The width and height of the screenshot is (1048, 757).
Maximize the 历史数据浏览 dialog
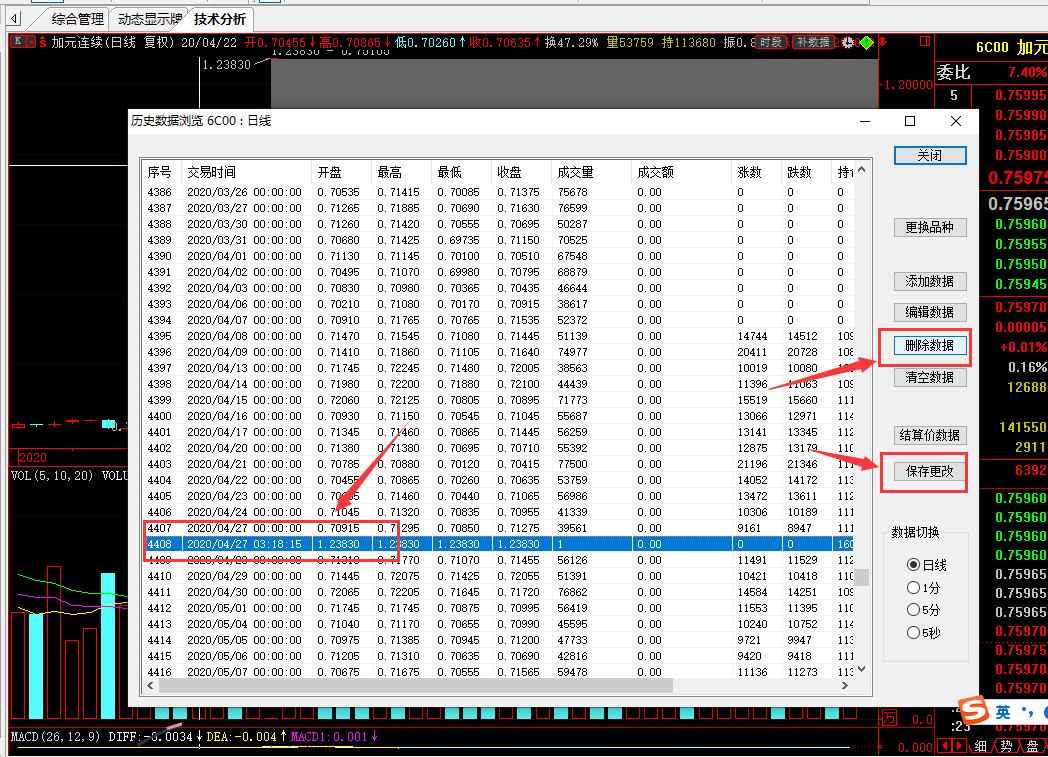click(x=910, y=121)
